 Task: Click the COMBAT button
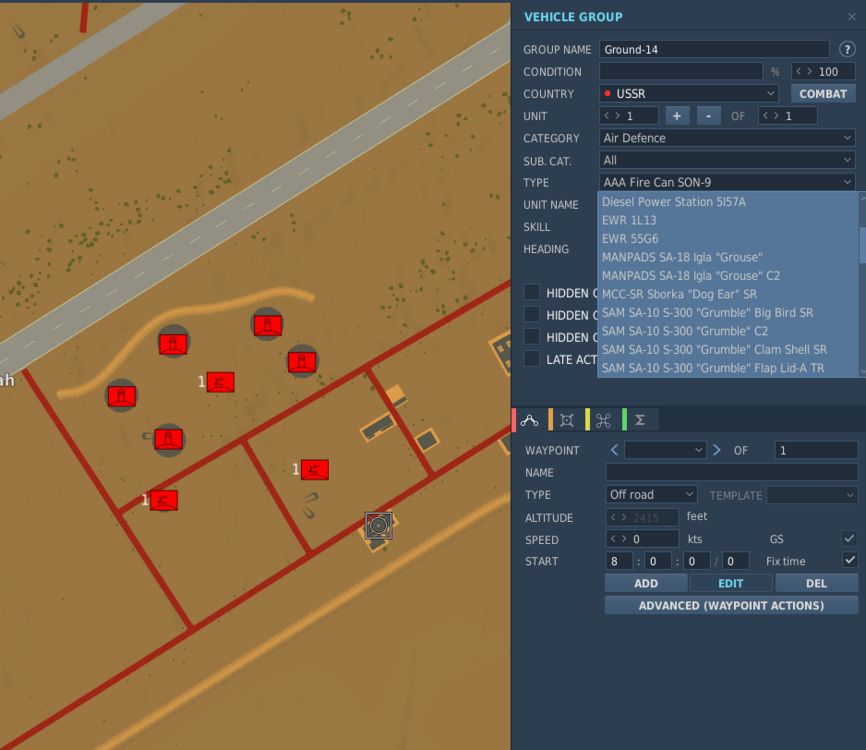tap(823, 93)
